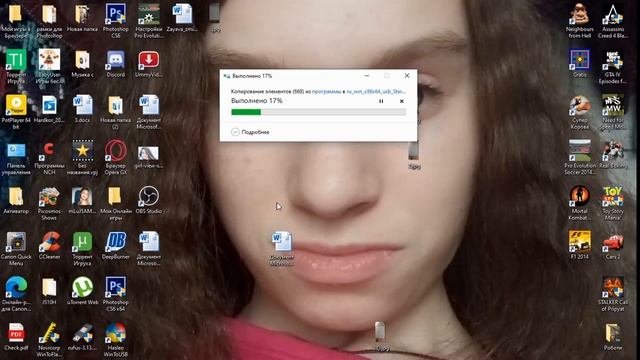Open PotPlayer 64 bit shortcut
Image resolution: width=640 pixels, height=360 pixels.
(16, 112)
